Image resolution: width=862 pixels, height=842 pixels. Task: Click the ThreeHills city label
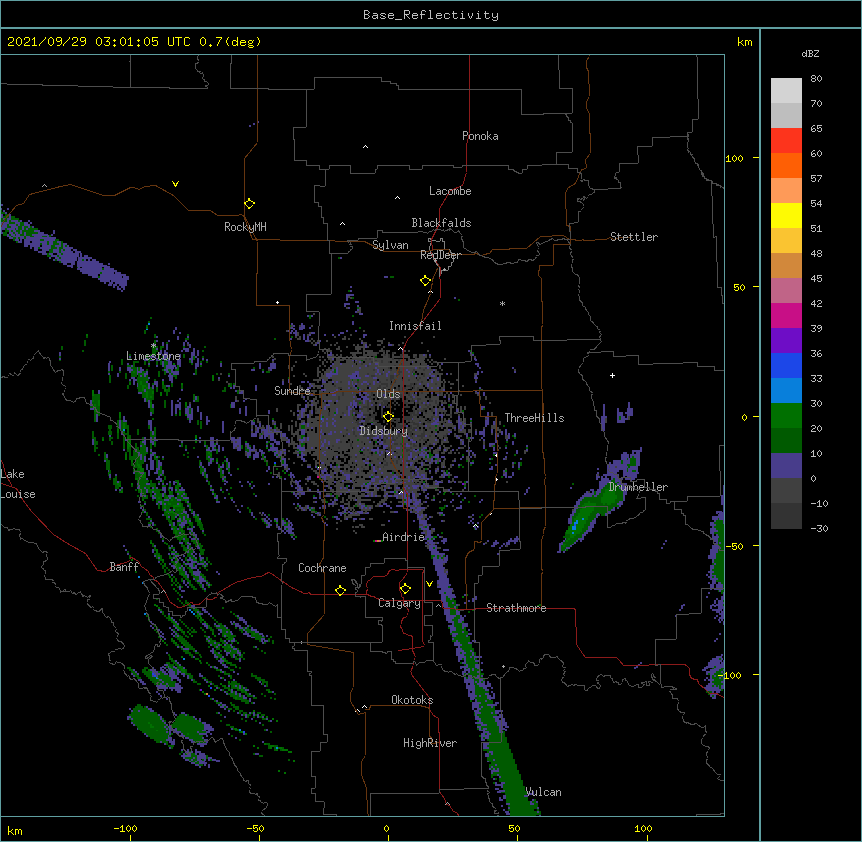[534, 418]
